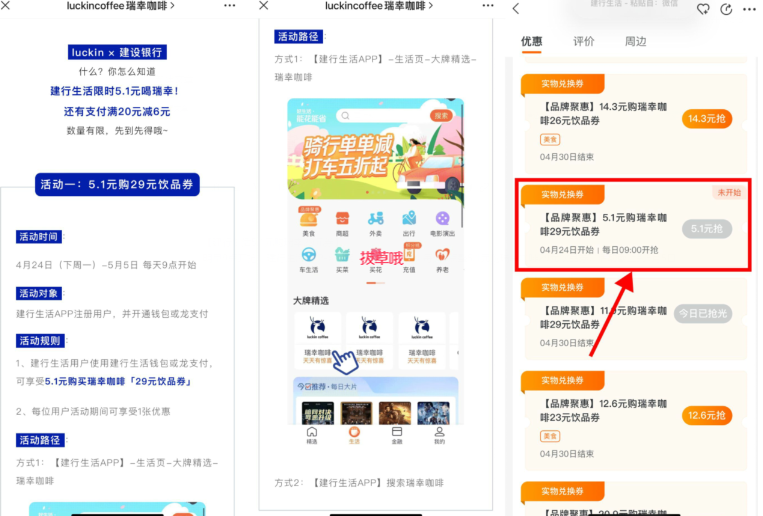This screenshot has width=763, height=516.
Task: Tap the 美食 tag on the 12.6元 coupon
Action: click(x=550, y=436)
